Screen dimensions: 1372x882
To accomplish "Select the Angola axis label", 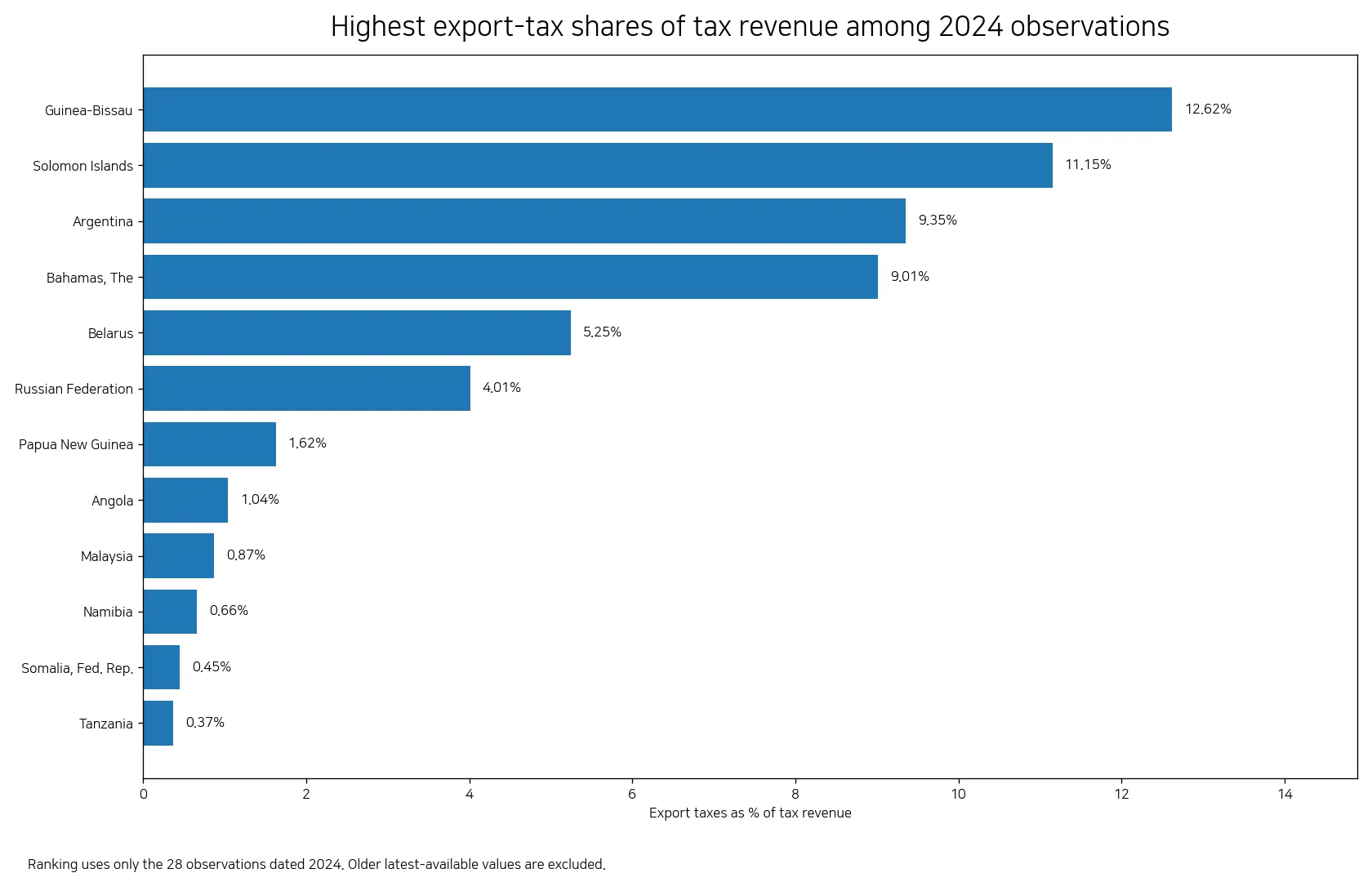I will [x=113, y=501].
